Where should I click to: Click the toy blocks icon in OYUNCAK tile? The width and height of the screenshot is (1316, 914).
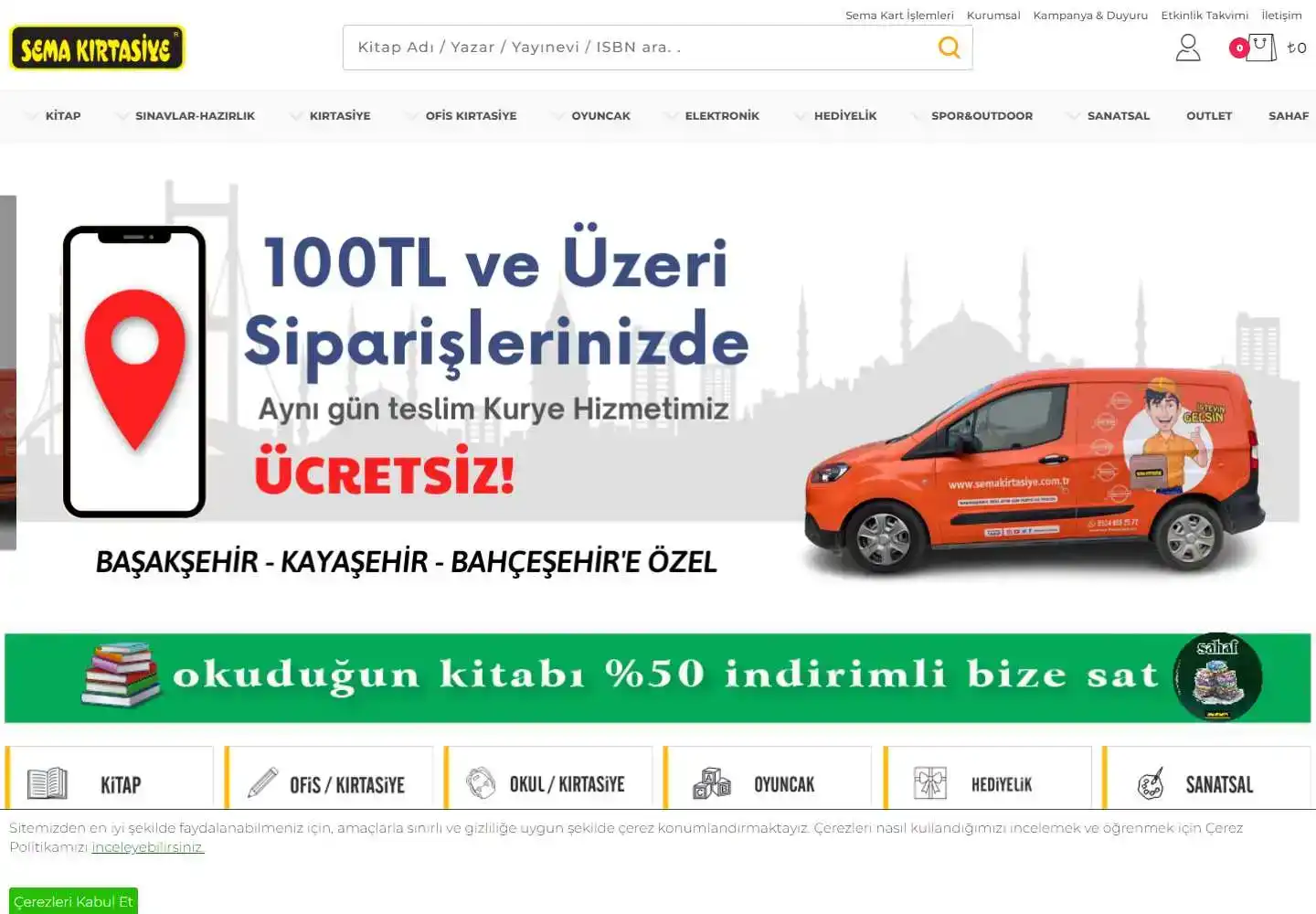(x=712, y=783)
